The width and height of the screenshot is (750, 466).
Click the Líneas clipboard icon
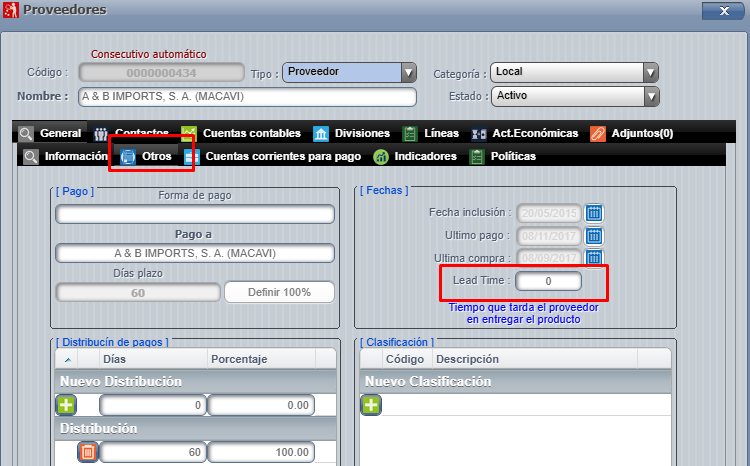pos(409,133)
